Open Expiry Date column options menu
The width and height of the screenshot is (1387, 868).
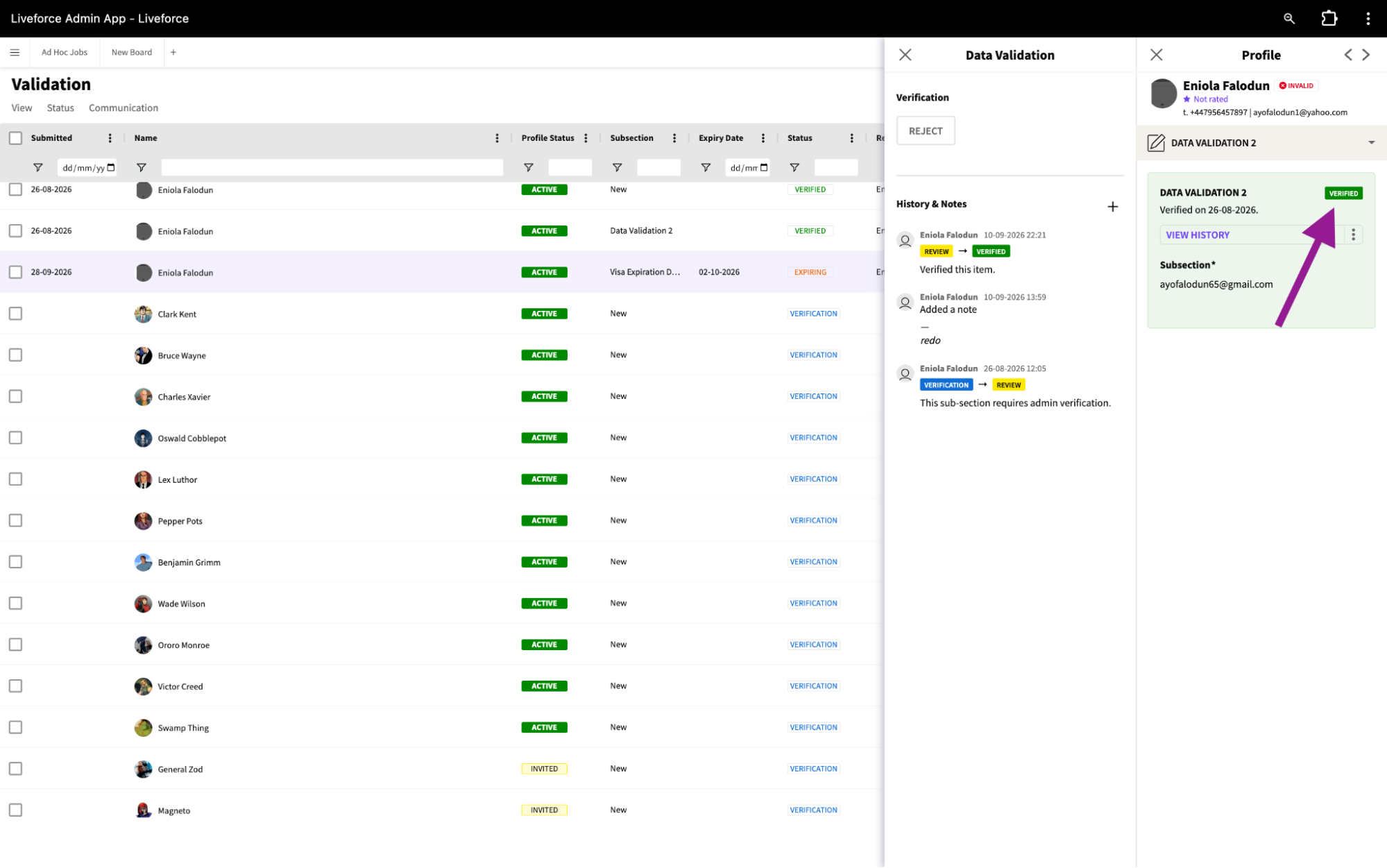tap(763, 138)
